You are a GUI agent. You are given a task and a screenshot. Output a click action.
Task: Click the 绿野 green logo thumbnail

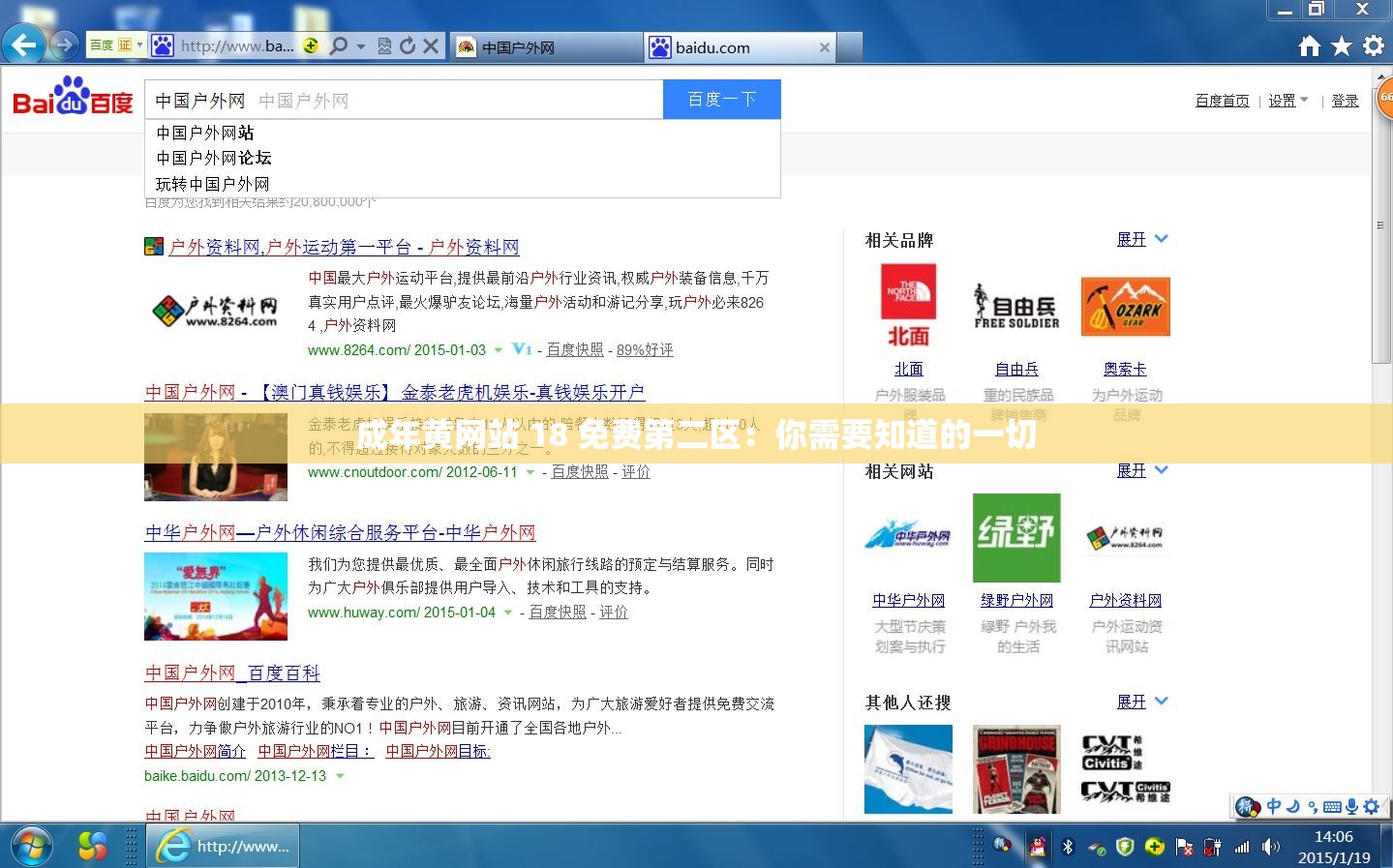pos(1016,537)
